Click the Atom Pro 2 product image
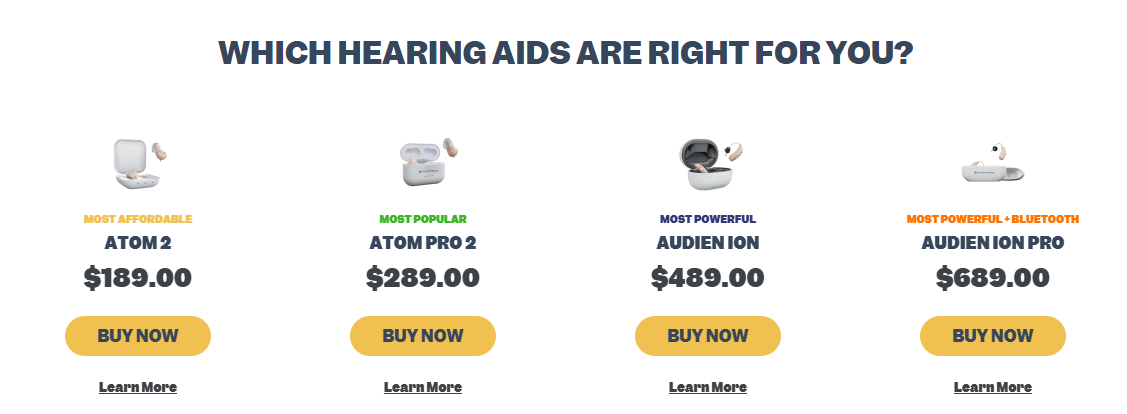The height and width of the screenshot is (414, 1127). point(423,163)
